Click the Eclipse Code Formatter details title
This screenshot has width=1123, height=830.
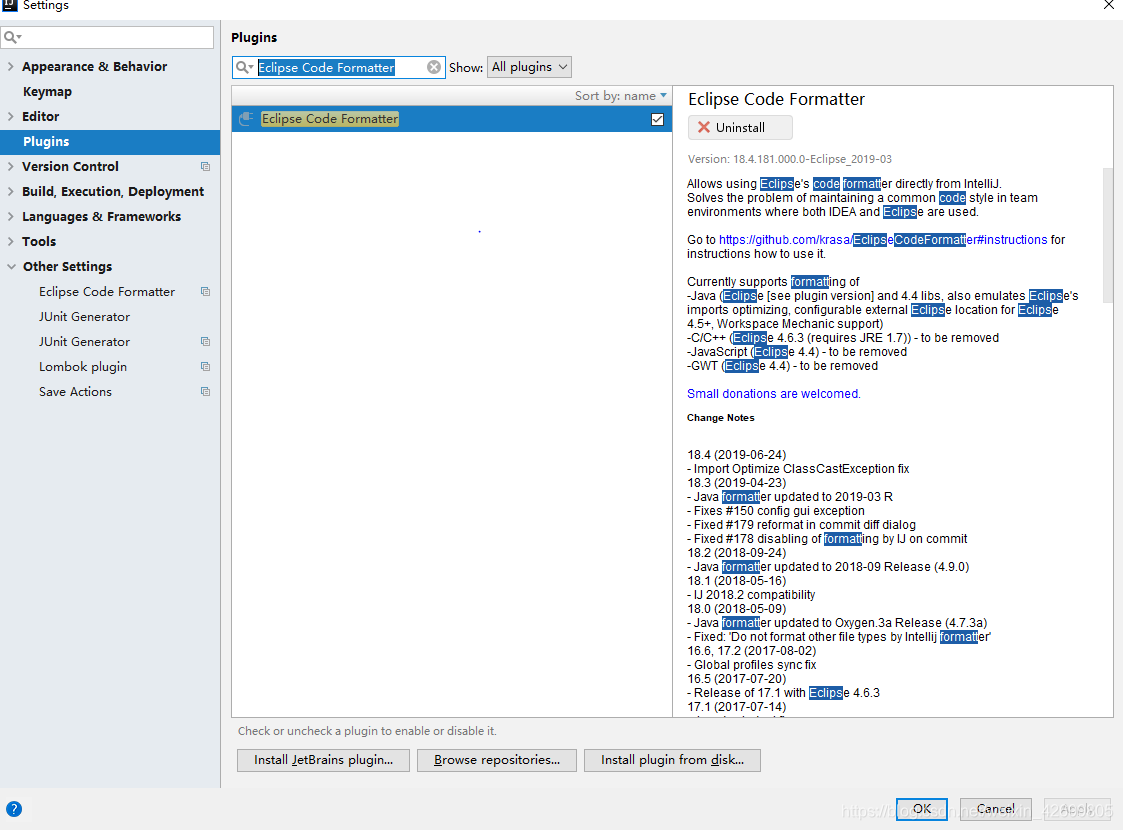tap(776, 100)
